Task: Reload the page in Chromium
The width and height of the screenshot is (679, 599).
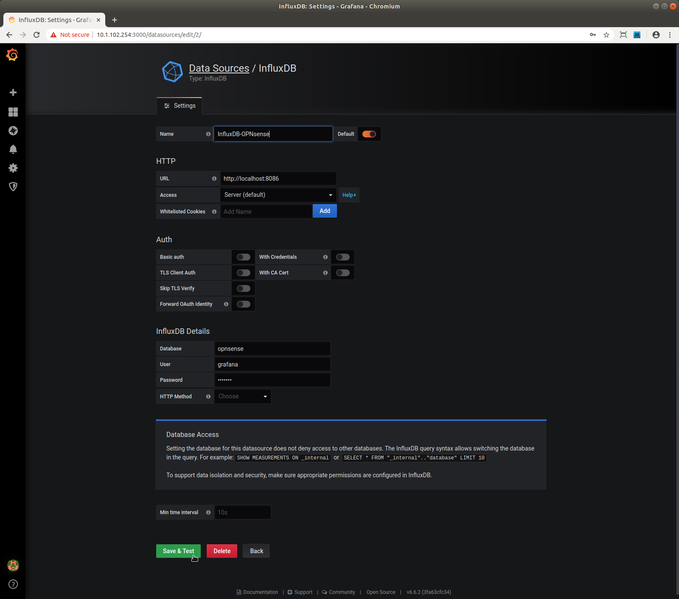Action: pyautogui.click(x=36, y=35)
